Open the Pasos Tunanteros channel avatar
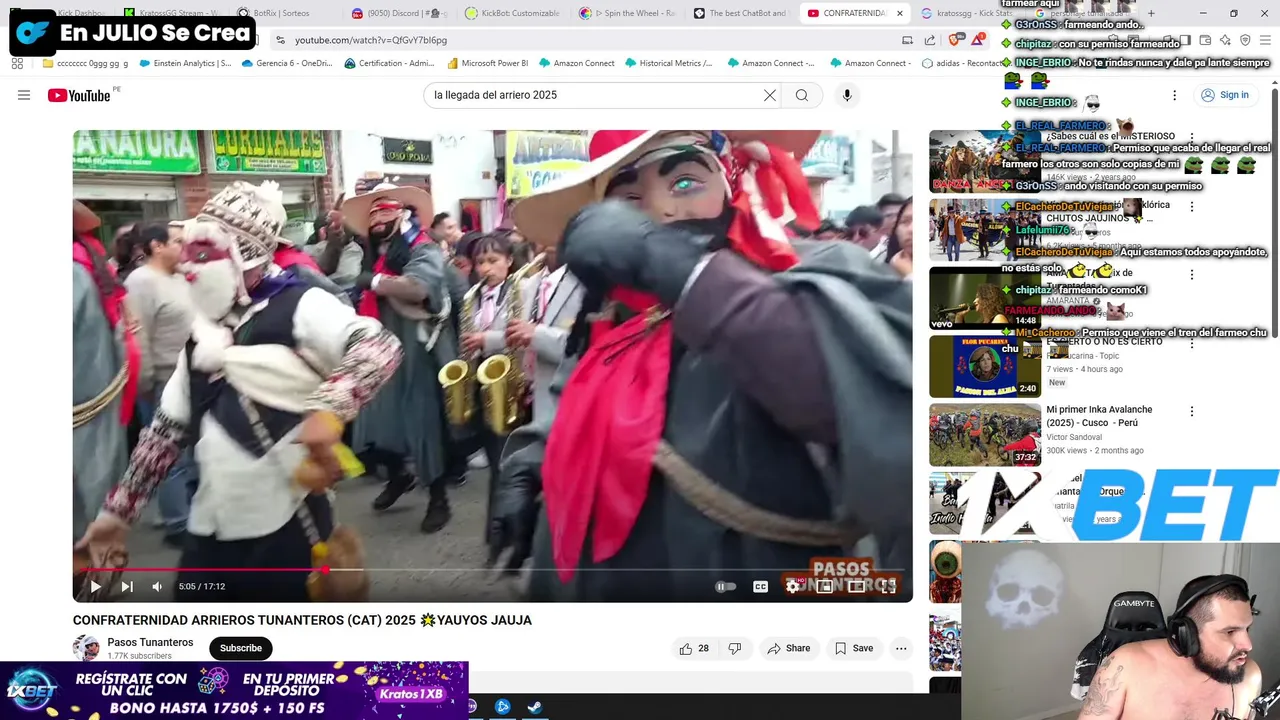 (x=86, y=648)
